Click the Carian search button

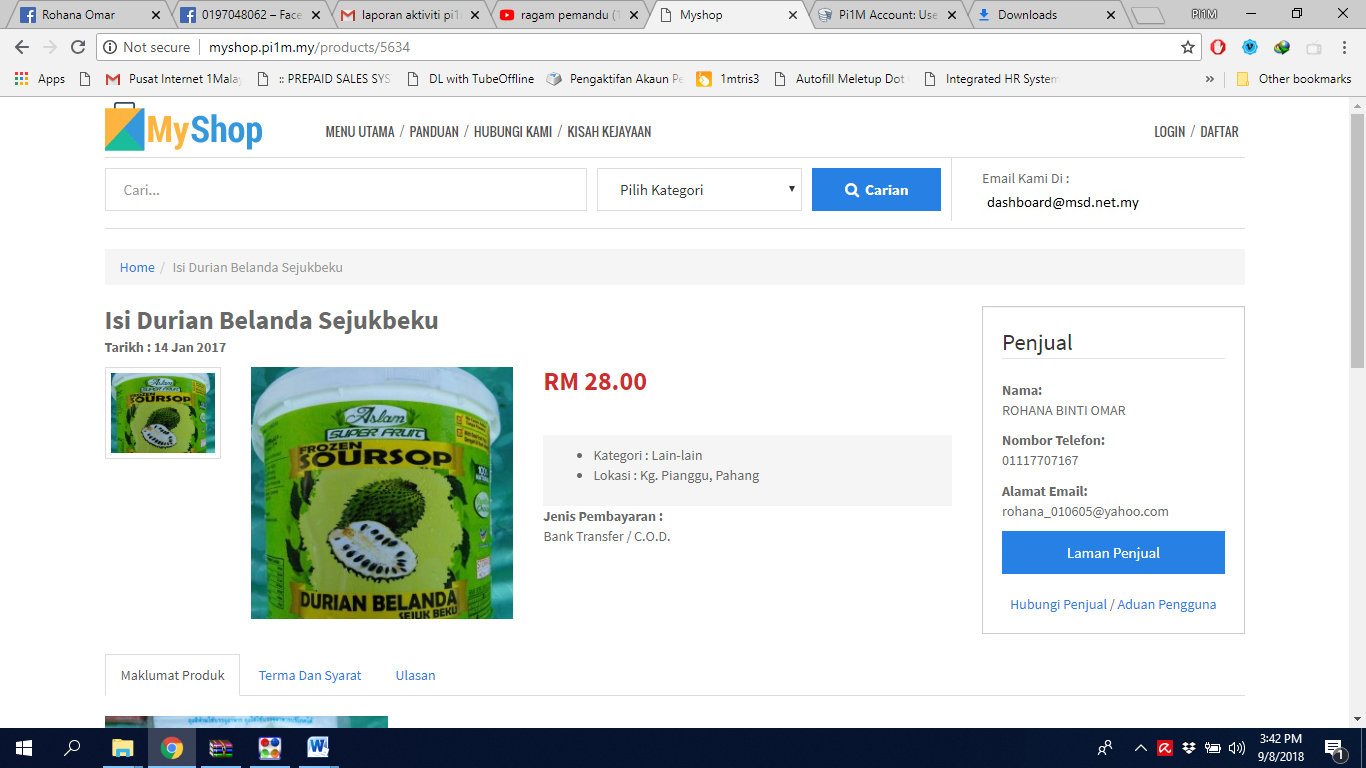(x=876, y=190)
